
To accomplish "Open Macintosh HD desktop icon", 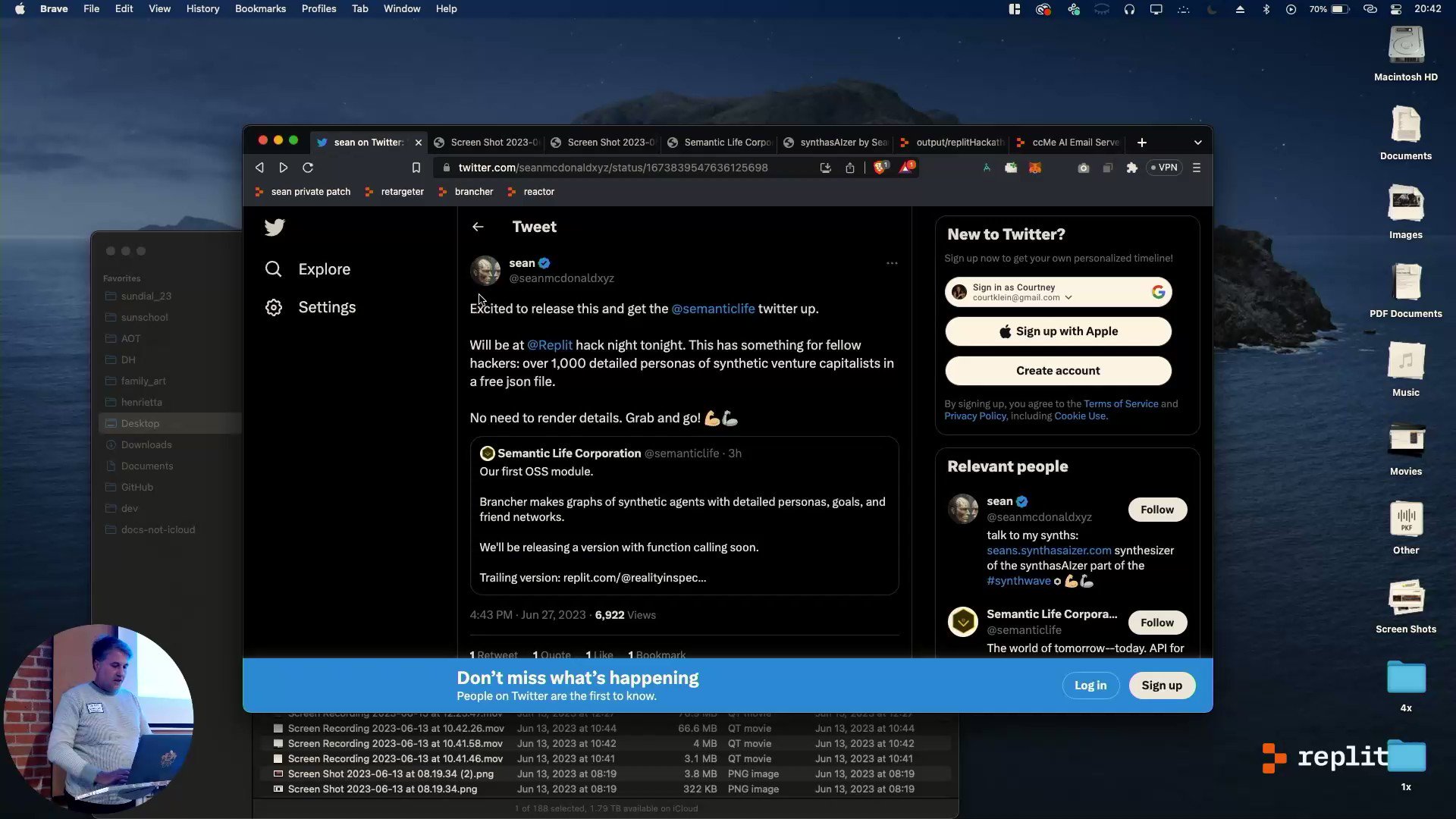I will pos(1406,53).
